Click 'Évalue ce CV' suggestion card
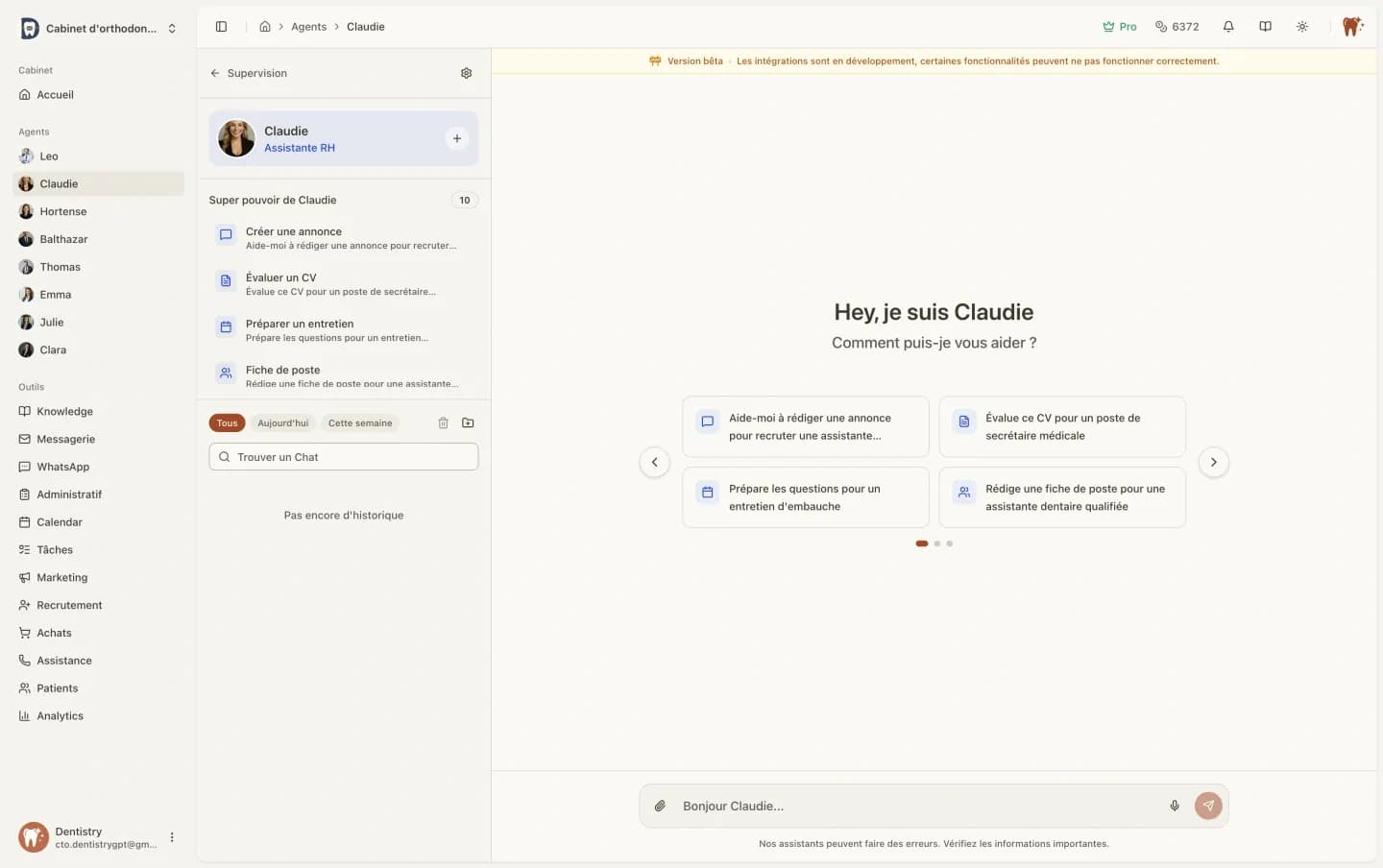Image resolution: width=1383 pixels, height=868 pixels. [1061, 426]
